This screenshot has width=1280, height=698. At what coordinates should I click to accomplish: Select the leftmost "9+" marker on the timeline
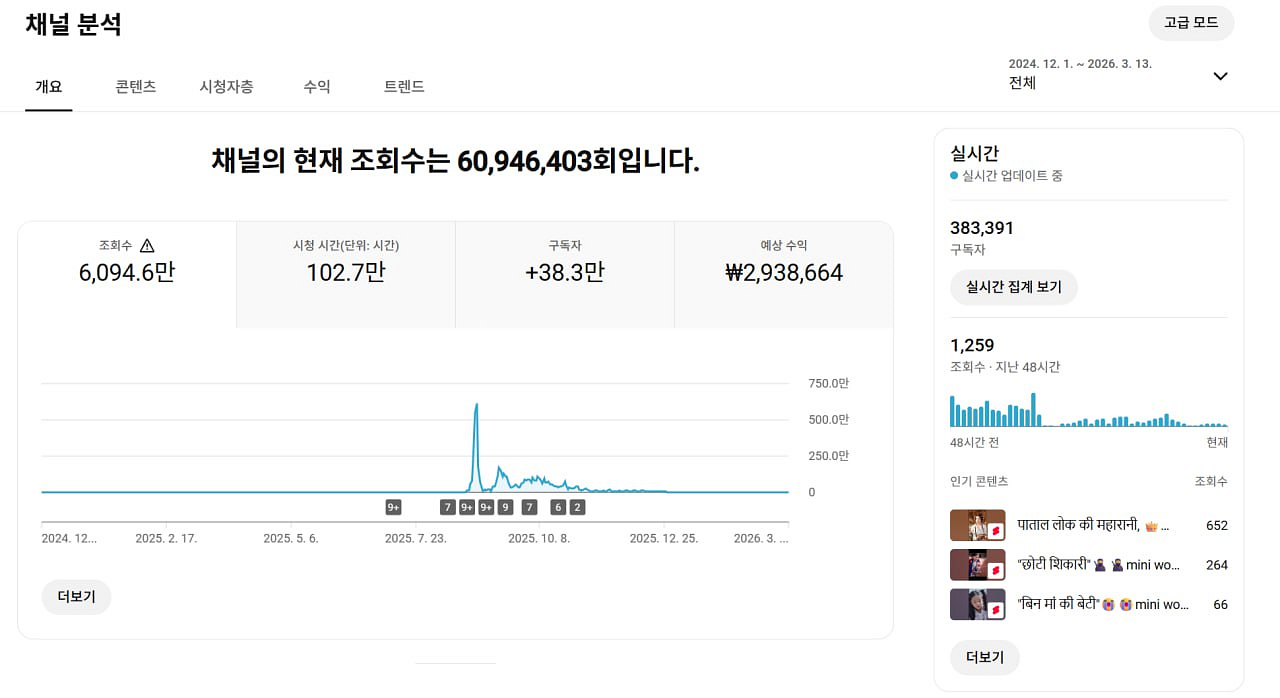pyautogui.click(x=393, y=507)
